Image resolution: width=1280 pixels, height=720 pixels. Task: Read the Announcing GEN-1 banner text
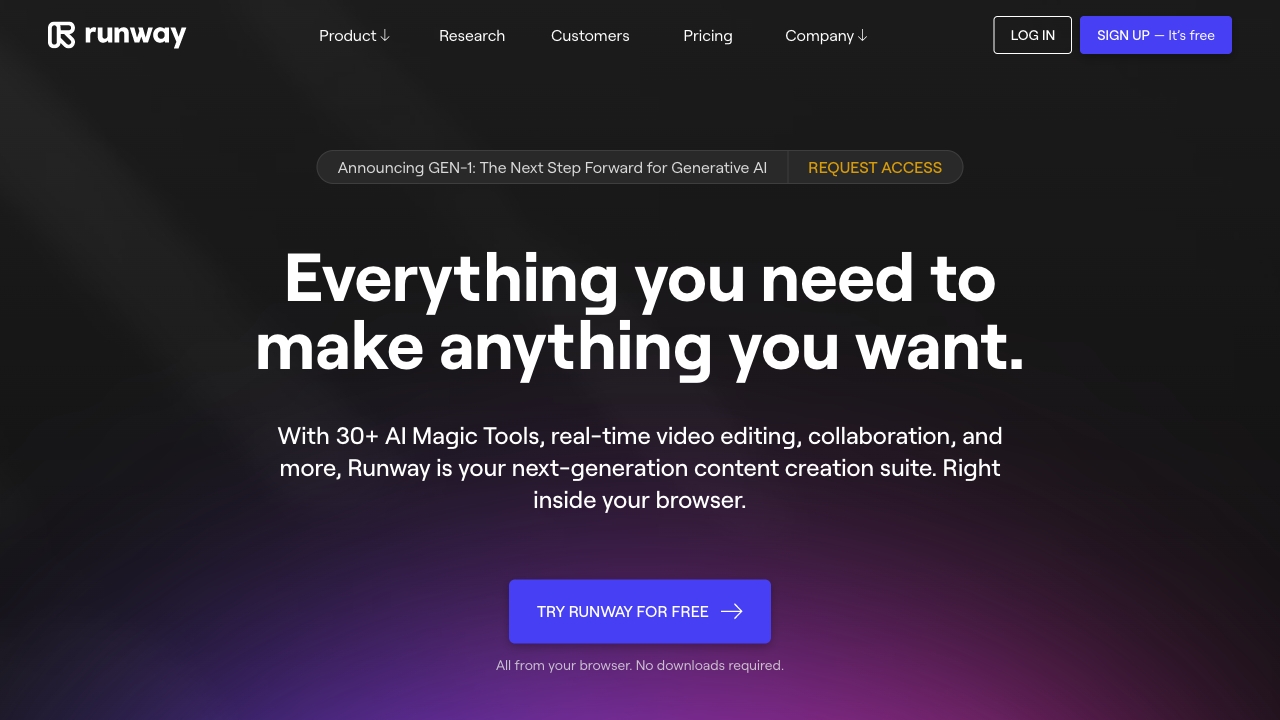(x=552, y=168)
